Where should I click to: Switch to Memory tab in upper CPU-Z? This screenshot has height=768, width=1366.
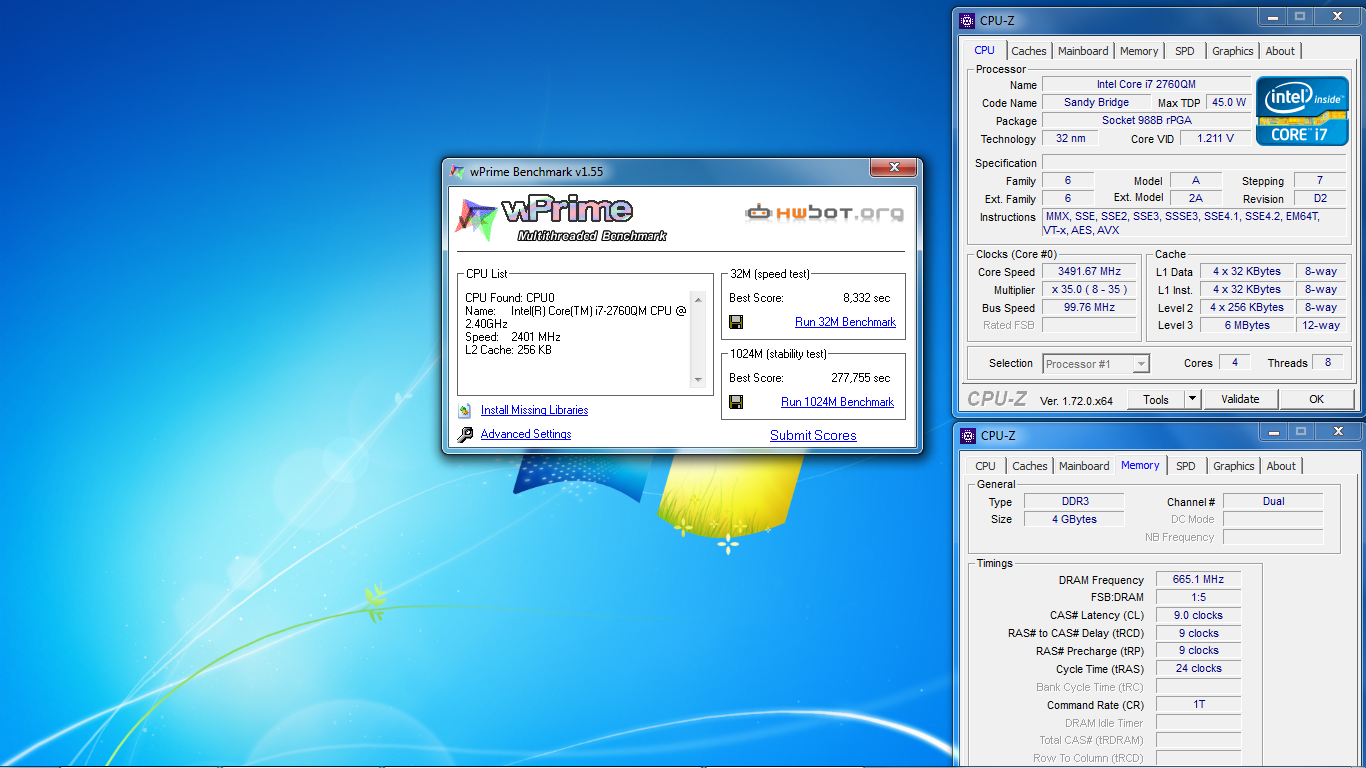coord(1139,51)
